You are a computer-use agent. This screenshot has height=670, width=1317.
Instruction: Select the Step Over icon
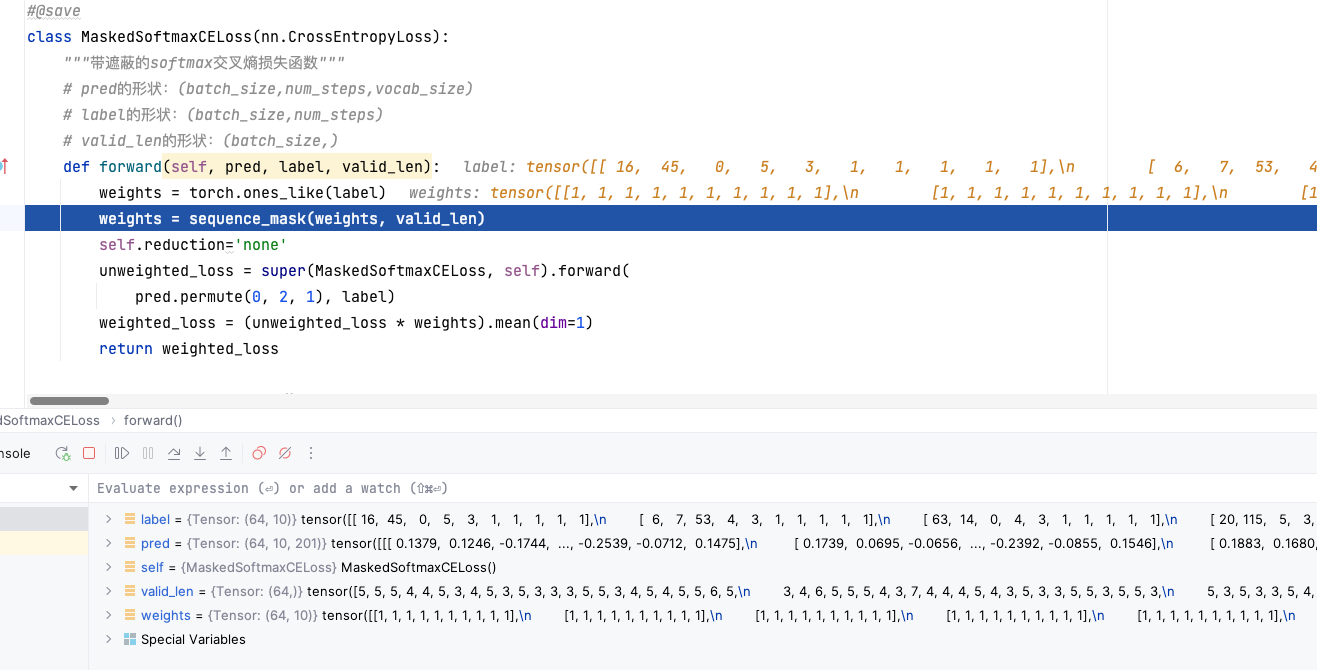coord(174,453)
